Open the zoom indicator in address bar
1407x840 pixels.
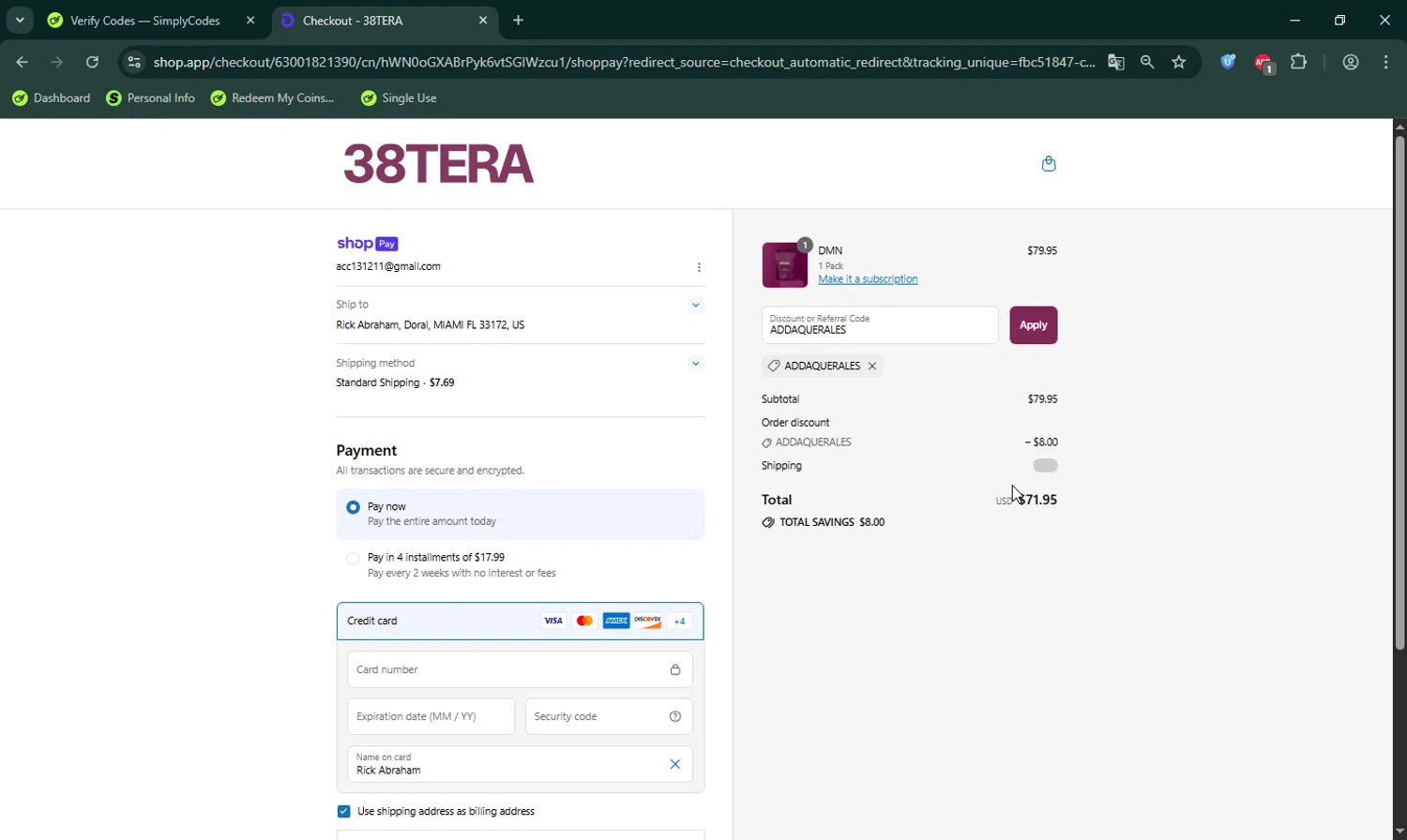click(x=1147, y=62)
